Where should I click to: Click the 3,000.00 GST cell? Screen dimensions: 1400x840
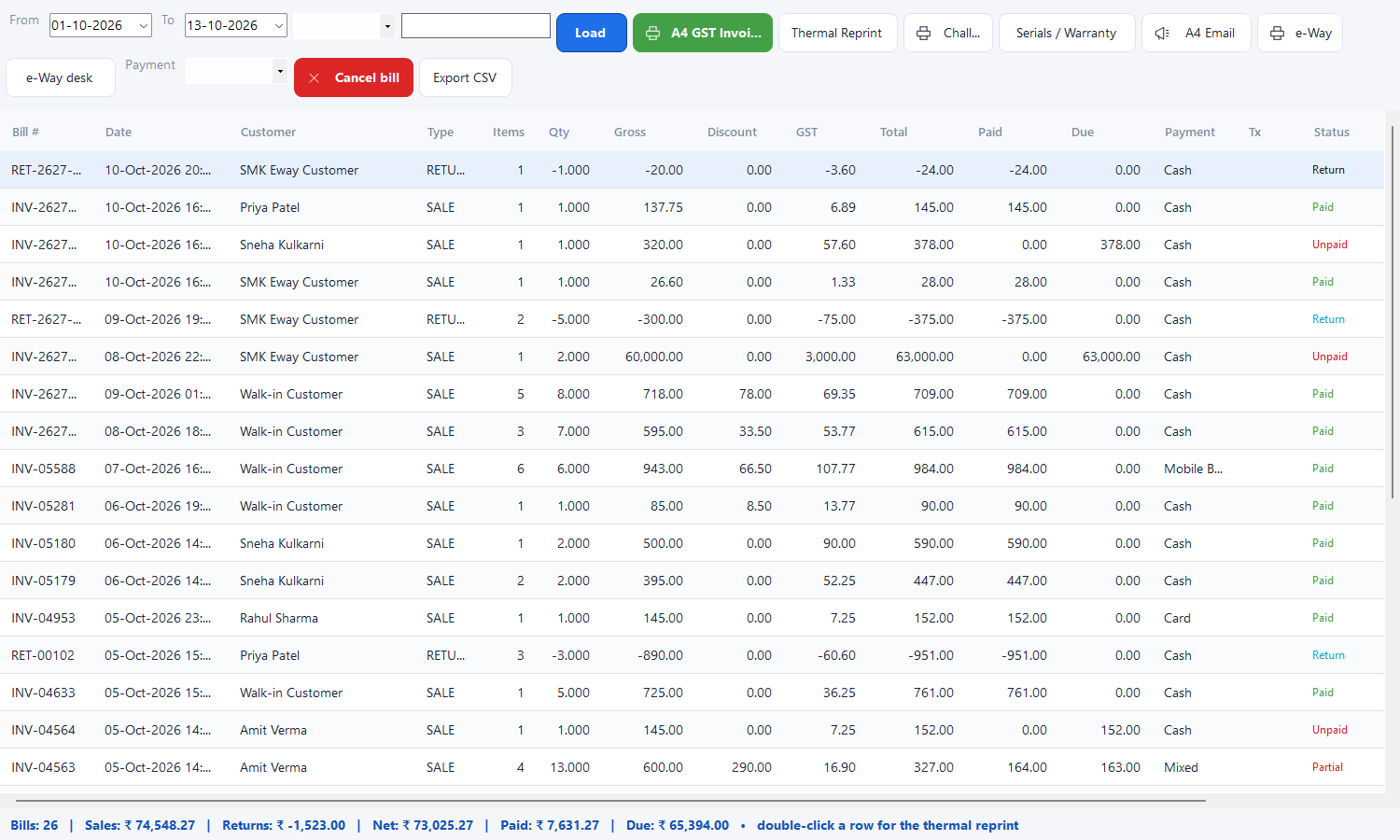(831, 357)
